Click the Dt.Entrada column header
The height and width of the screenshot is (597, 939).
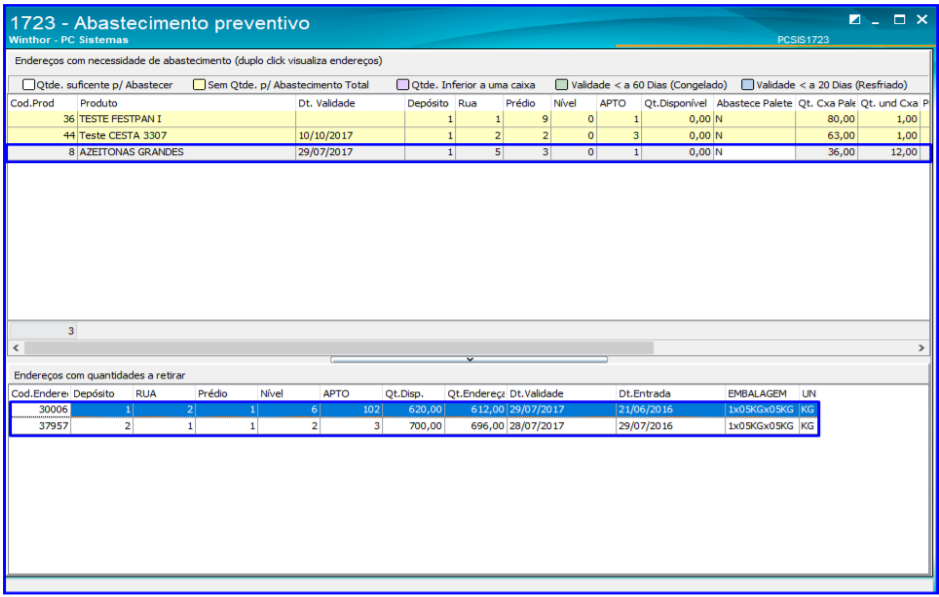[x=670, y=393]
